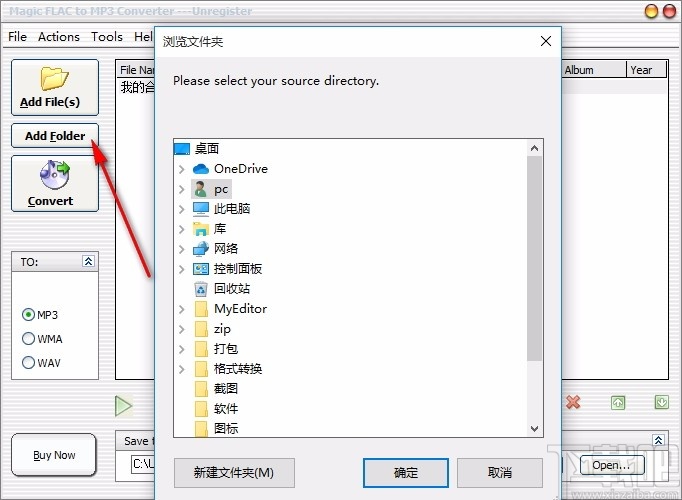
Task: Click the red close button in title bar
Action: [669, 11]
